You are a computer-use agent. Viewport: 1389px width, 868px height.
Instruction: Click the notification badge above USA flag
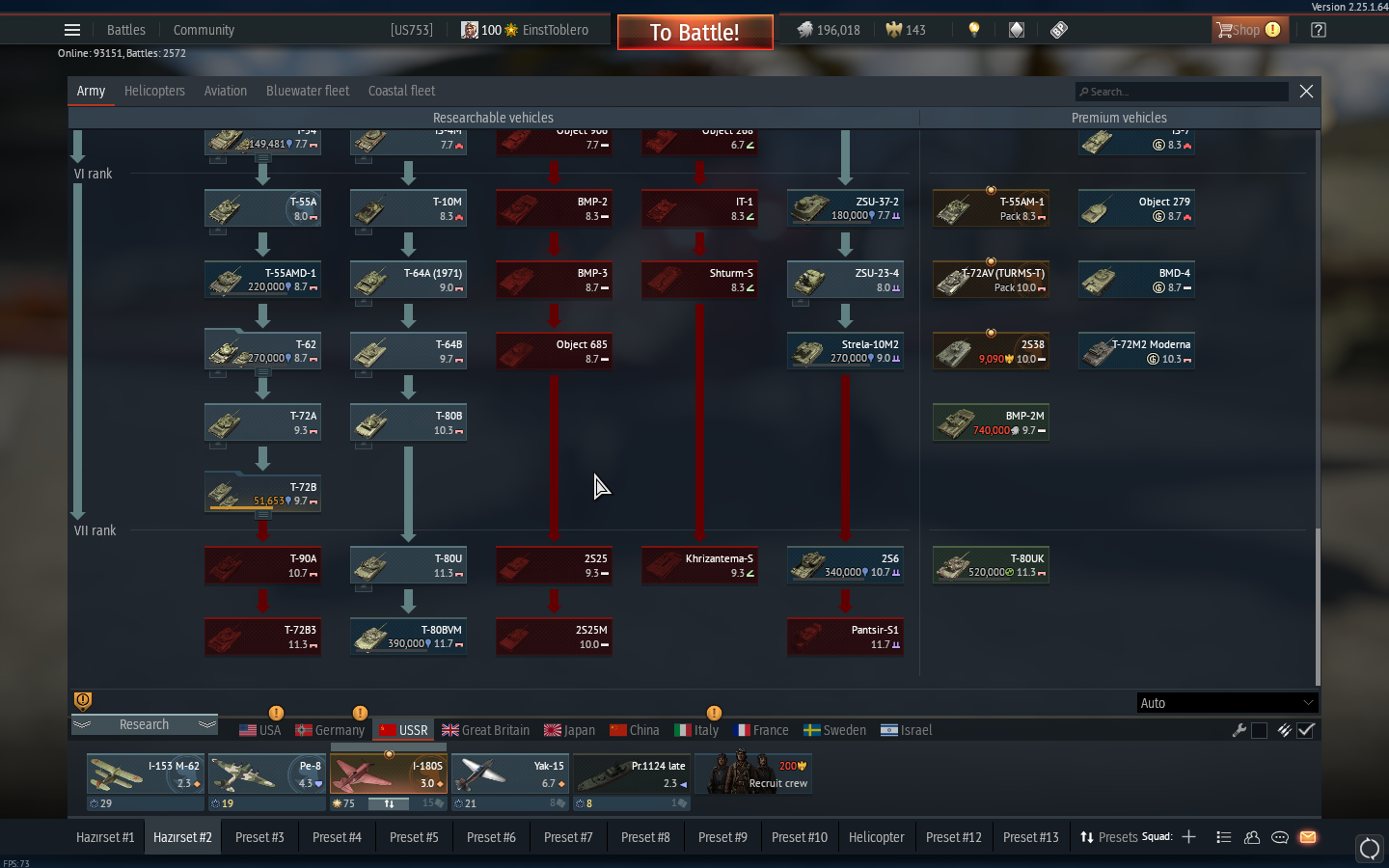point(276,713)
